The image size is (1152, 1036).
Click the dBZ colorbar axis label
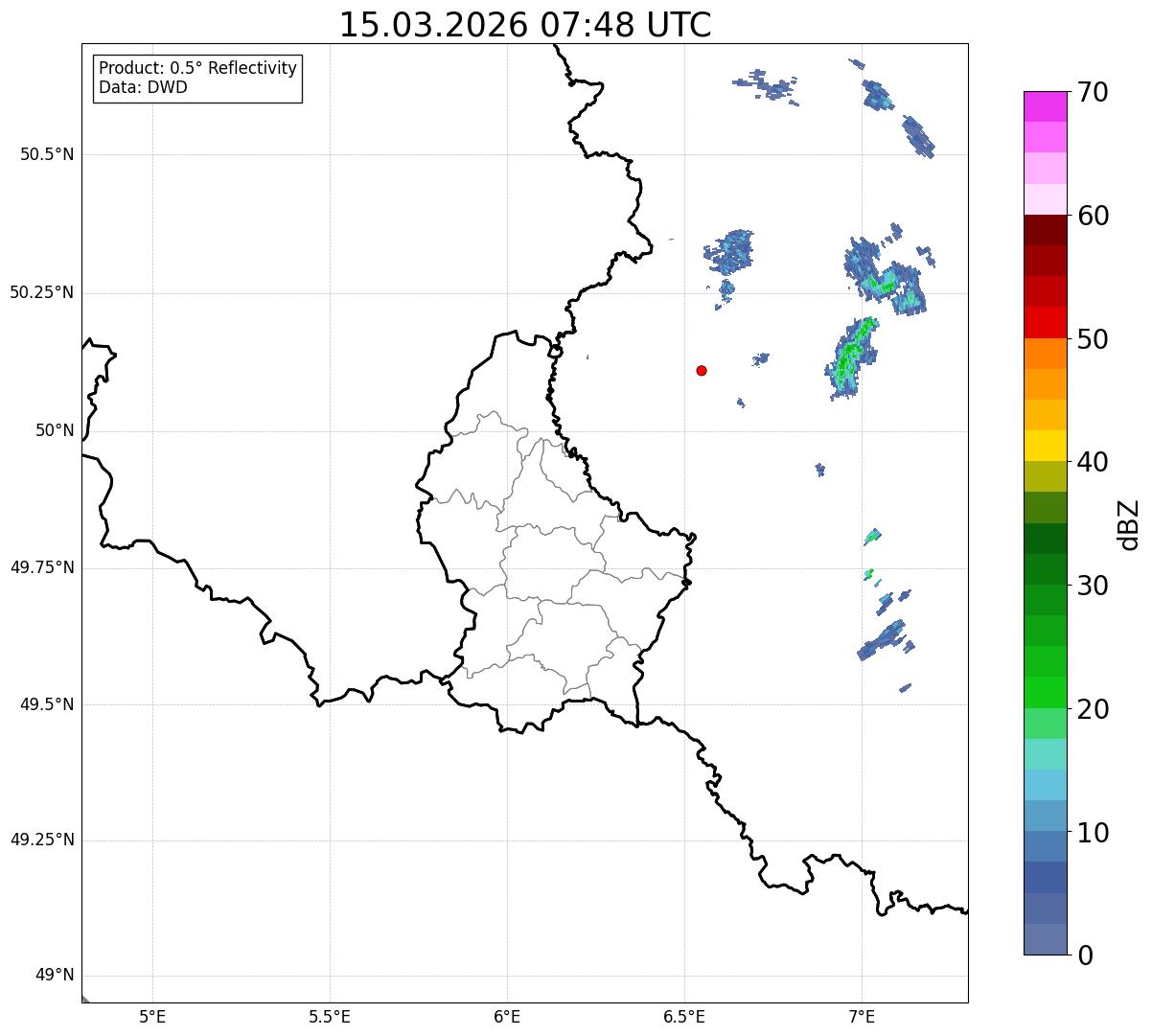coord(1129,524)
